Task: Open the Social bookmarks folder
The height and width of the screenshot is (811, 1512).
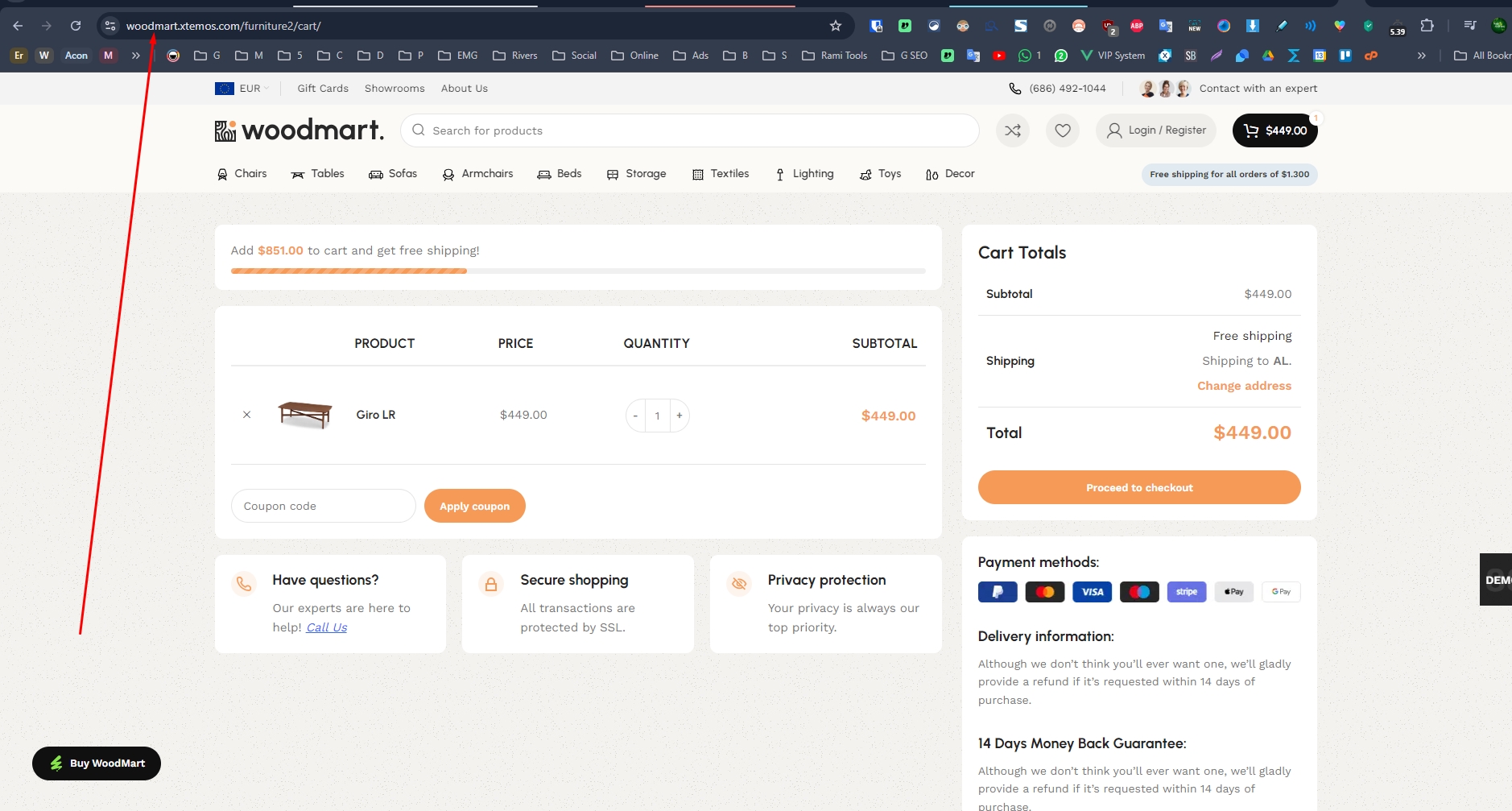Action: pyautogui.click(x=575, y=56)
